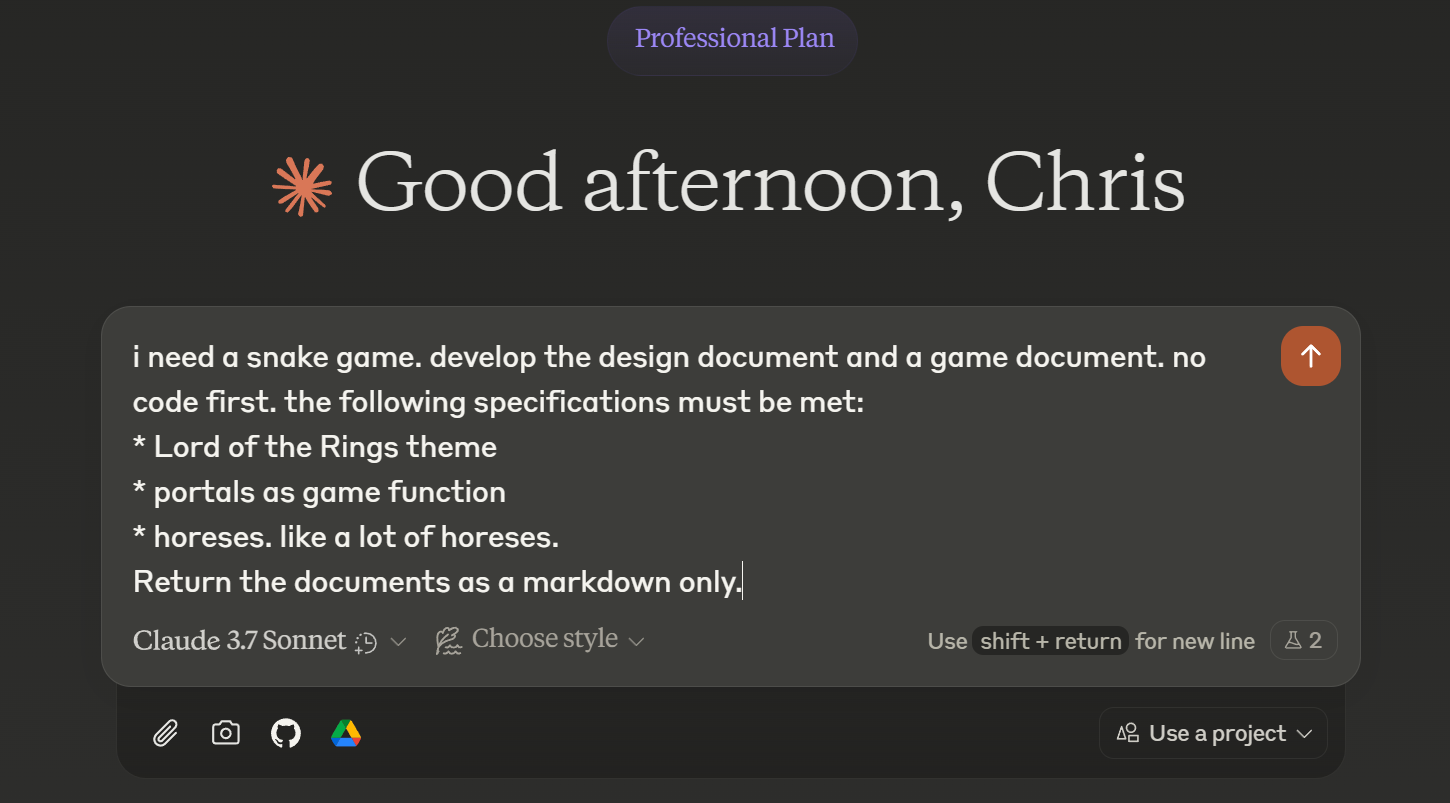Toggle the extended thinking clock icon
1450x803 pixels.
pos(366,642)
